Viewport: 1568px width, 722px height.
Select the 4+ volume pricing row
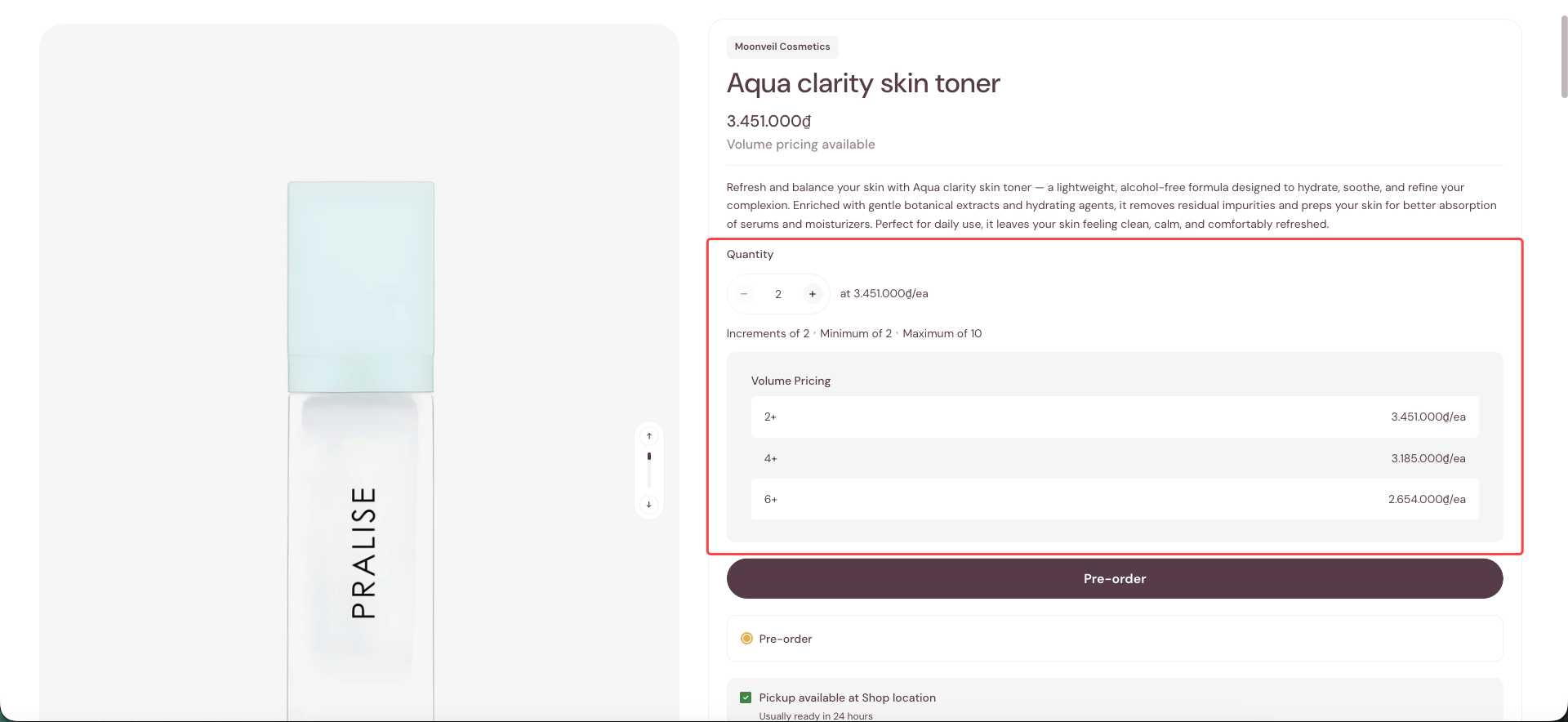pyautogui.click(x=1115, y=458)
